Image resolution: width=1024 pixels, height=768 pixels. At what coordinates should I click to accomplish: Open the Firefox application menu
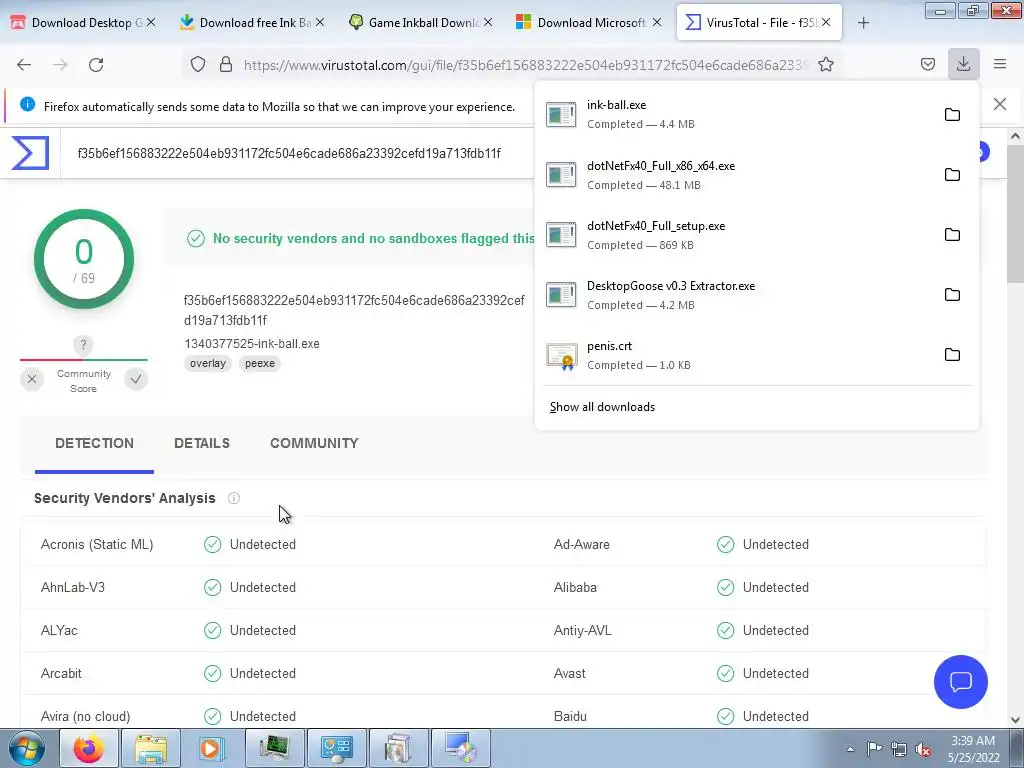pyautogui.click(x=1000, y=64)
